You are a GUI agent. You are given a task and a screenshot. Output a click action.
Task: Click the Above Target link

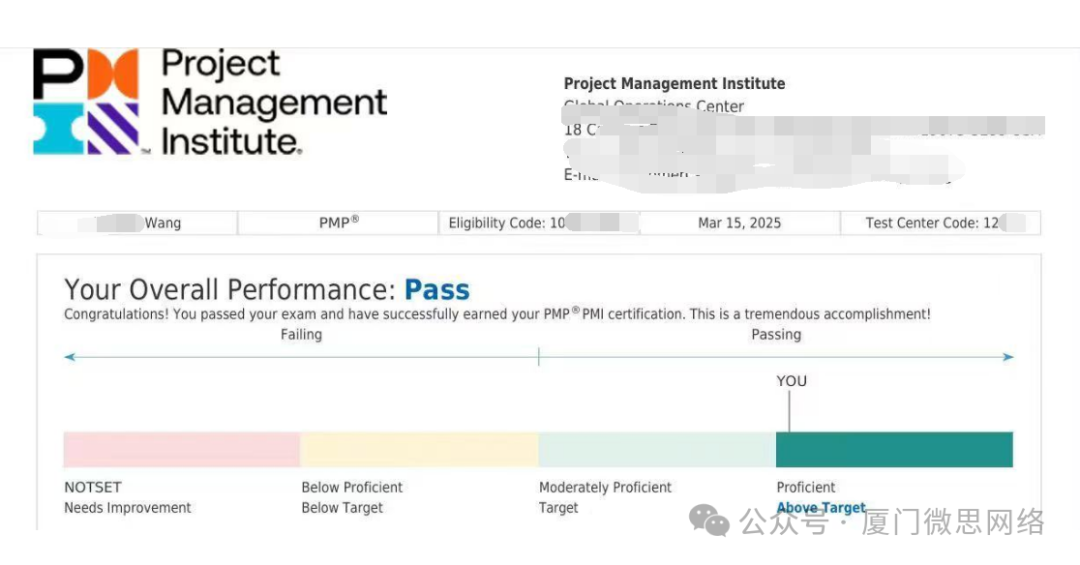click(821, 508)
